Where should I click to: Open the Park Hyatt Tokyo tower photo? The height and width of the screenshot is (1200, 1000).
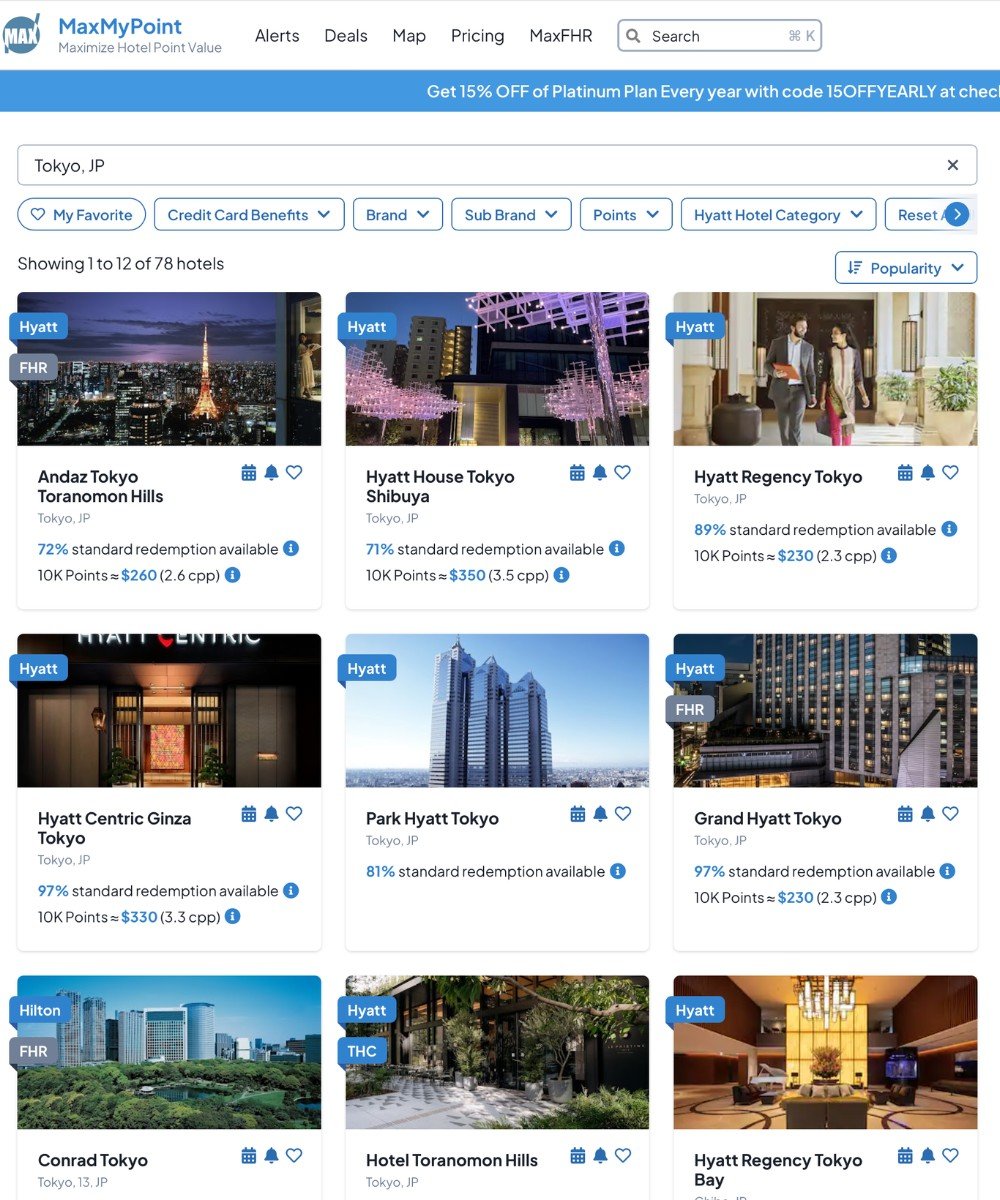tap(497, 710)
